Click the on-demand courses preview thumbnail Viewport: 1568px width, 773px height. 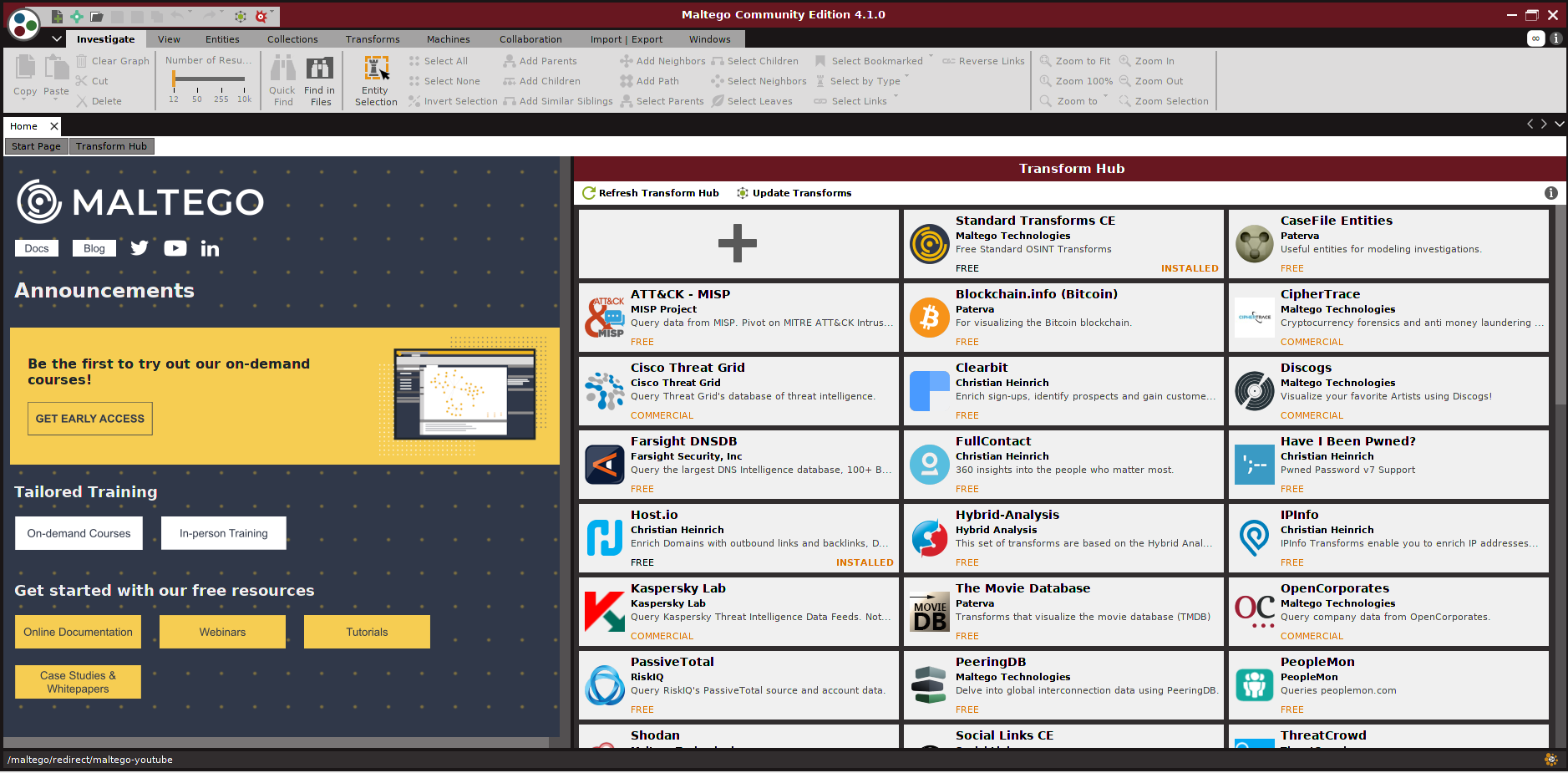(x=464, y=395)
